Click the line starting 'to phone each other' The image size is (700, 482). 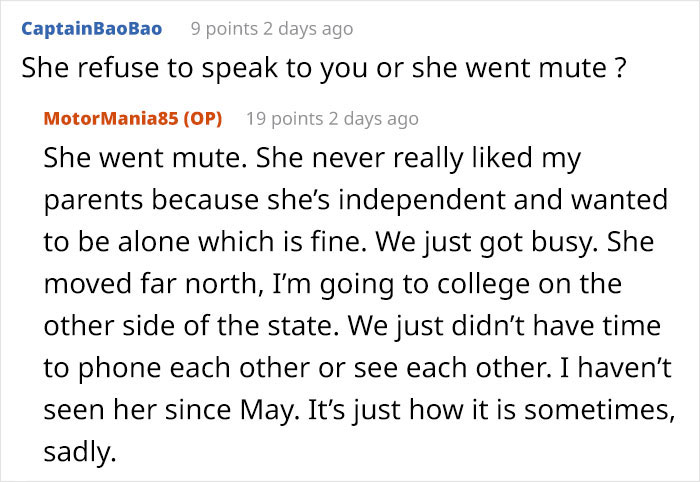pos(352,369)
